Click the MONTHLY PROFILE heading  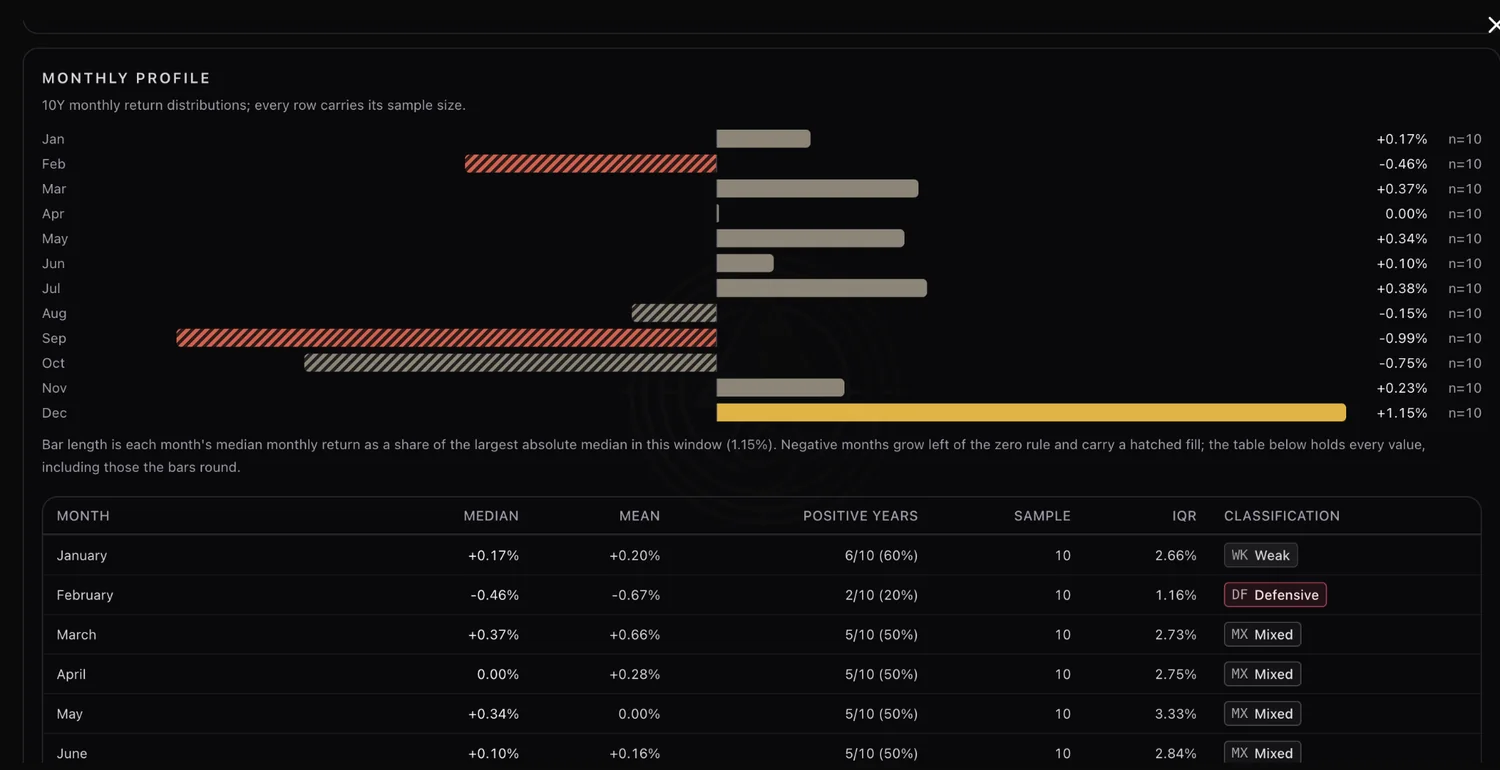click(x=126, y=78)
